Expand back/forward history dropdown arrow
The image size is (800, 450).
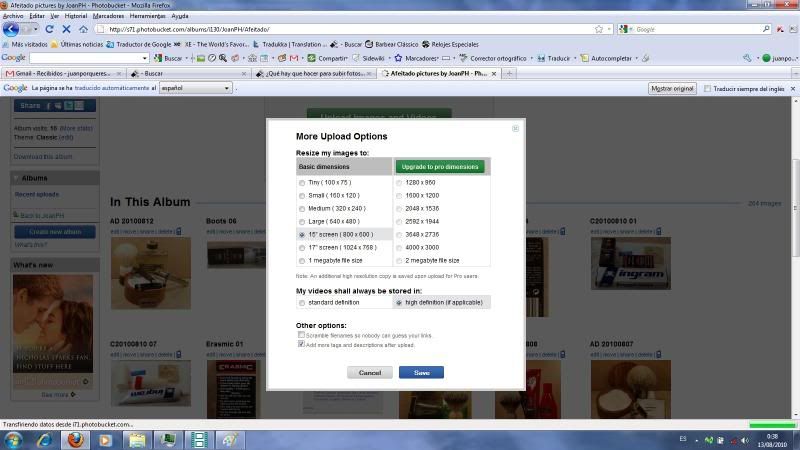(36, 29)
